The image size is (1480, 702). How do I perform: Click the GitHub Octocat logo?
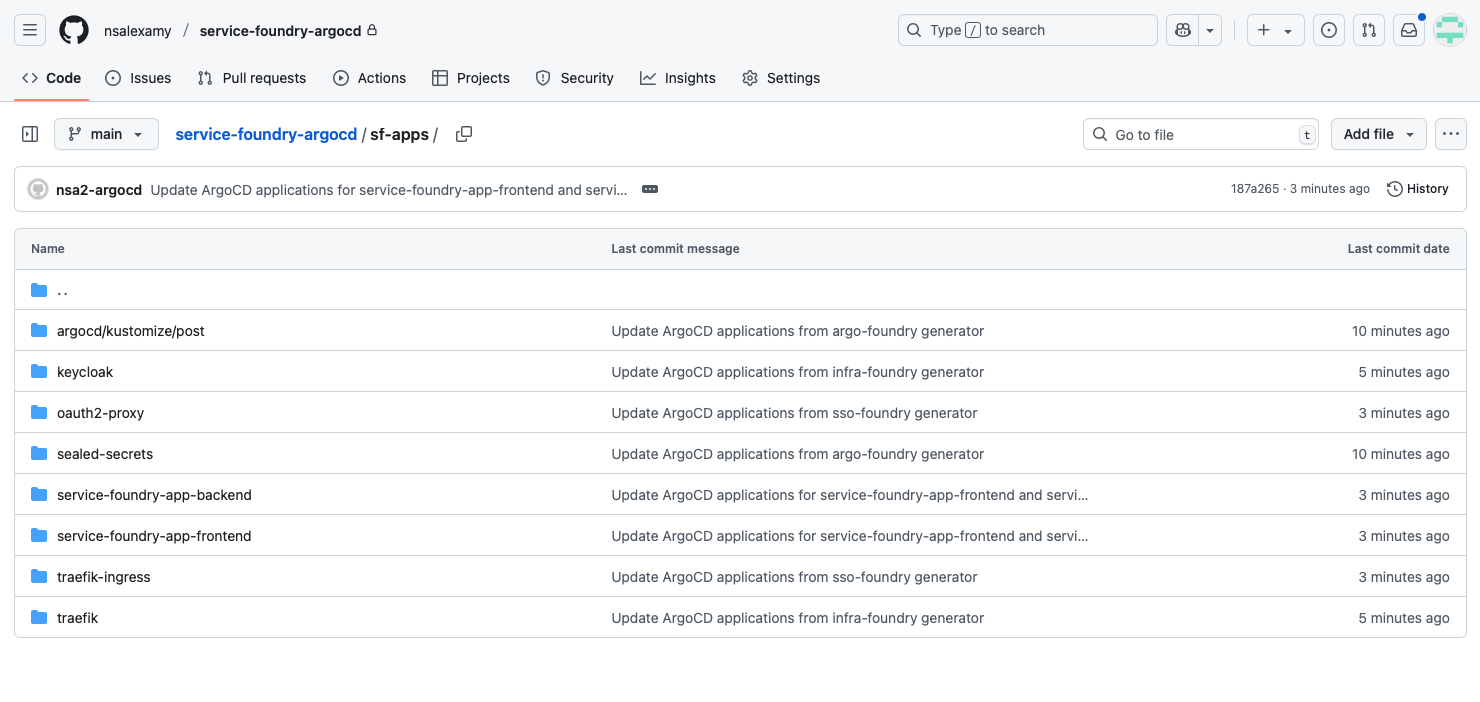[x=74, y=30]
